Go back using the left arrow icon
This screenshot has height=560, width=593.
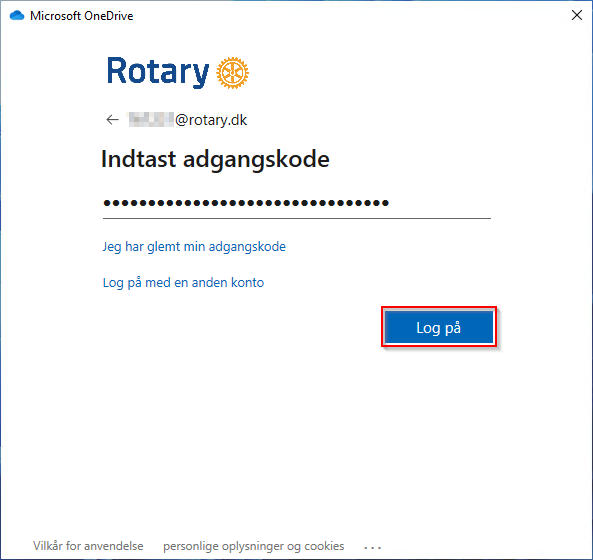click(112, 120)
